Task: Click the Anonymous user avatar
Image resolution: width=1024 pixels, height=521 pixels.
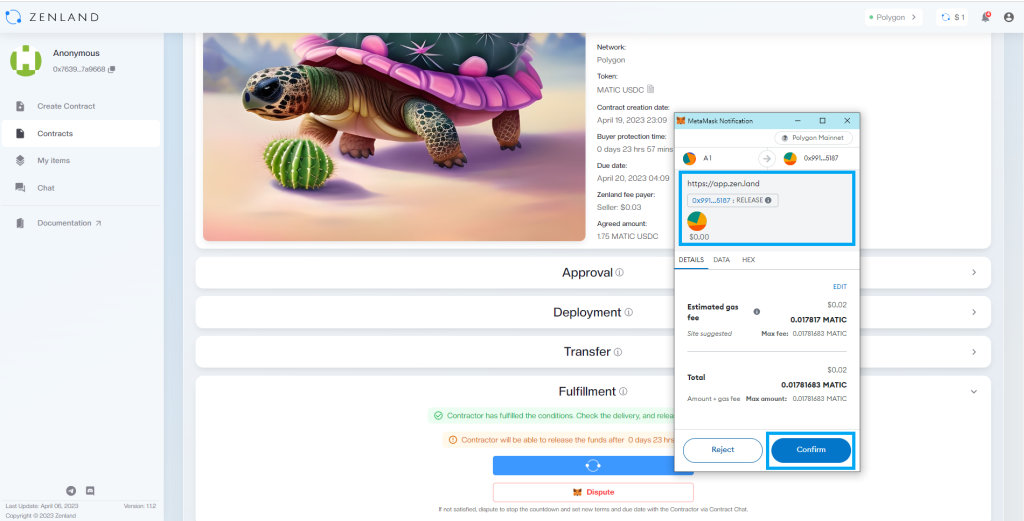Action: 25,61
